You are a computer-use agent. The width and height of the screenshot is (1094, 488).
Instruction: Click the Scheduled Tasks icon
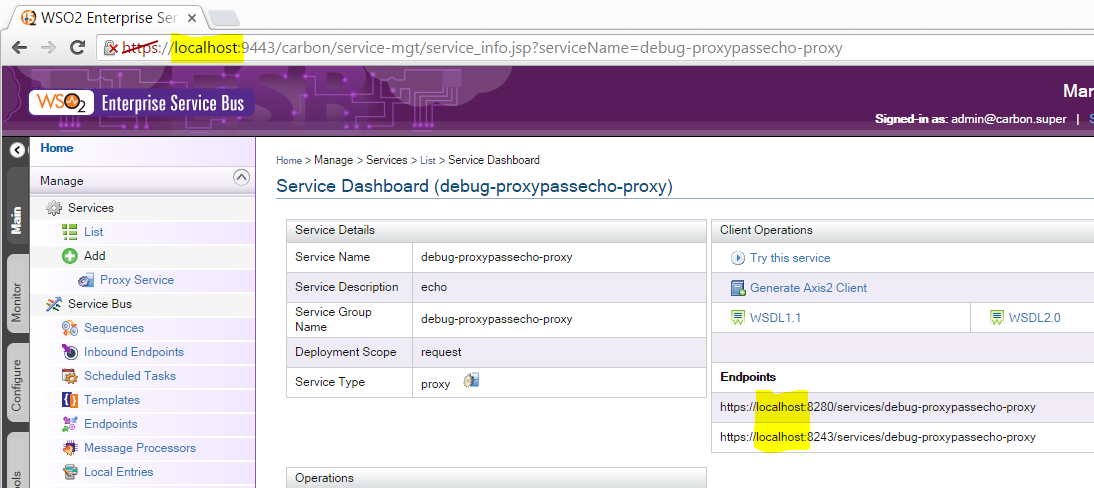coord(69,376)
